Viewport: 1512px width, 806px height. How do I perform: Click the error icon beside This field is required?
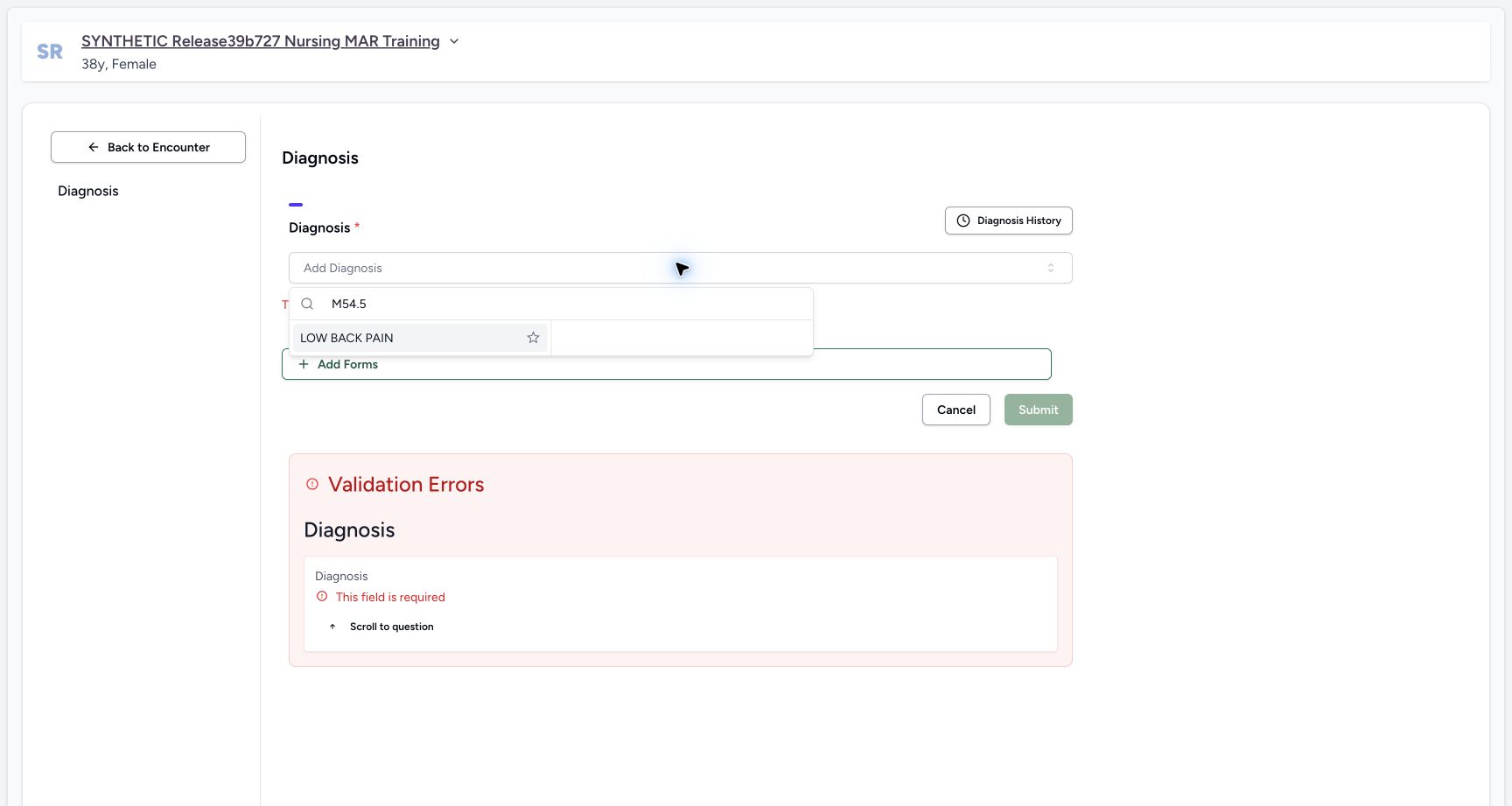coord(322,597)
